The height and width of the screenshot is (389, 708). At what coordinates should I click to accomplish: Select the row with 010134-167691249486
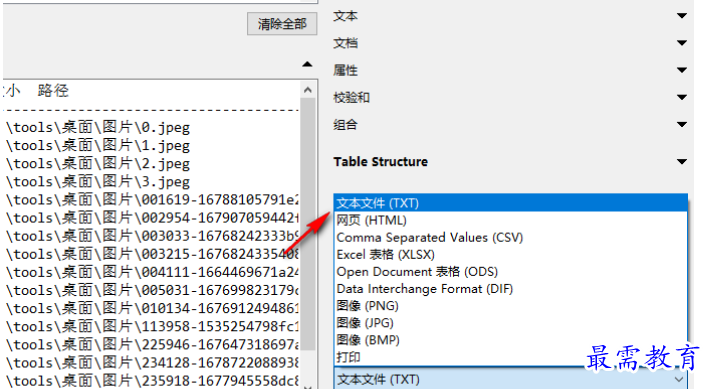[151, 309]
